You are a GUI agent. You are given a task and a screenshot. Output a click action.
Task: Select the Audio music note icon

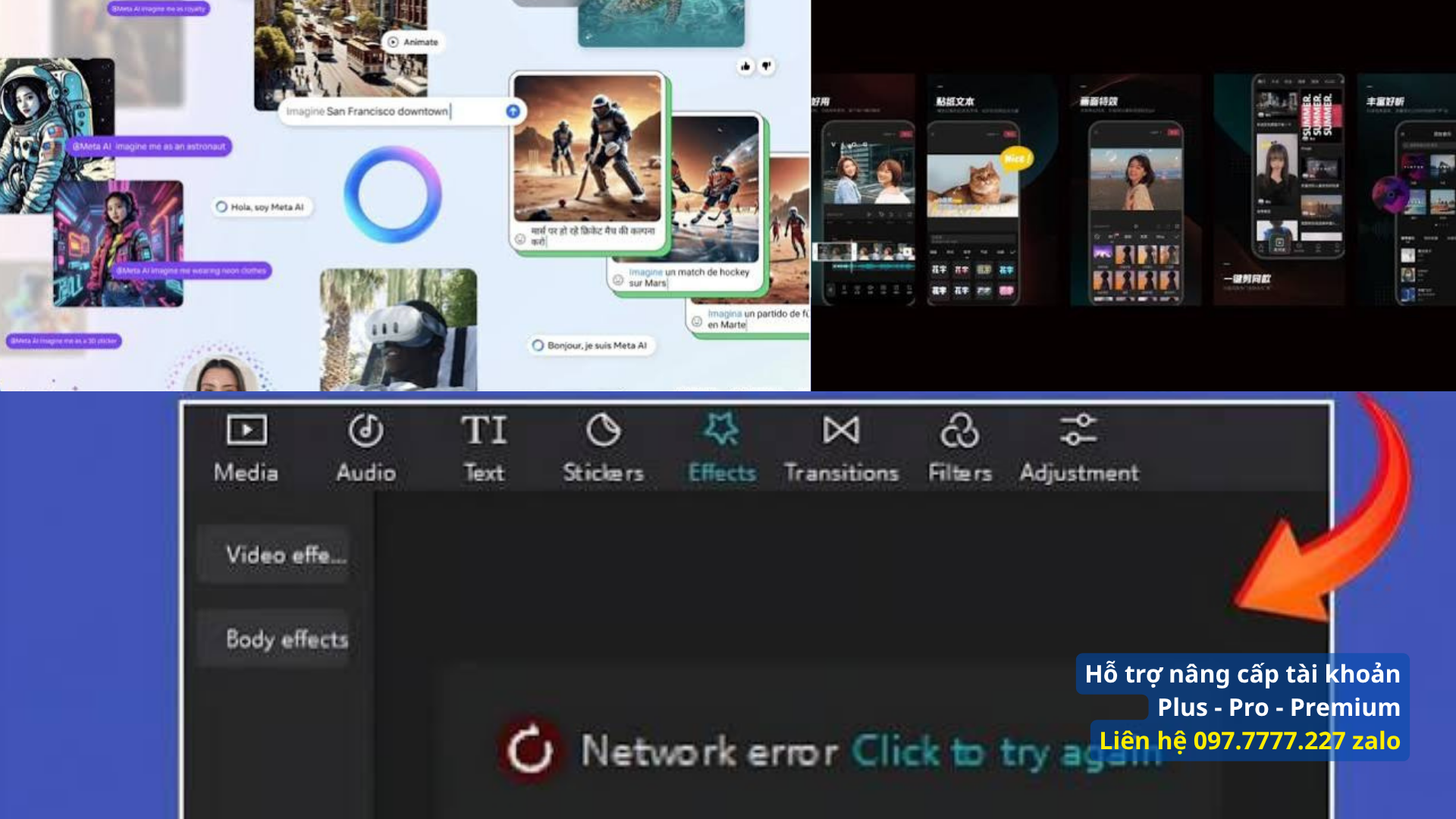(366, 430)
